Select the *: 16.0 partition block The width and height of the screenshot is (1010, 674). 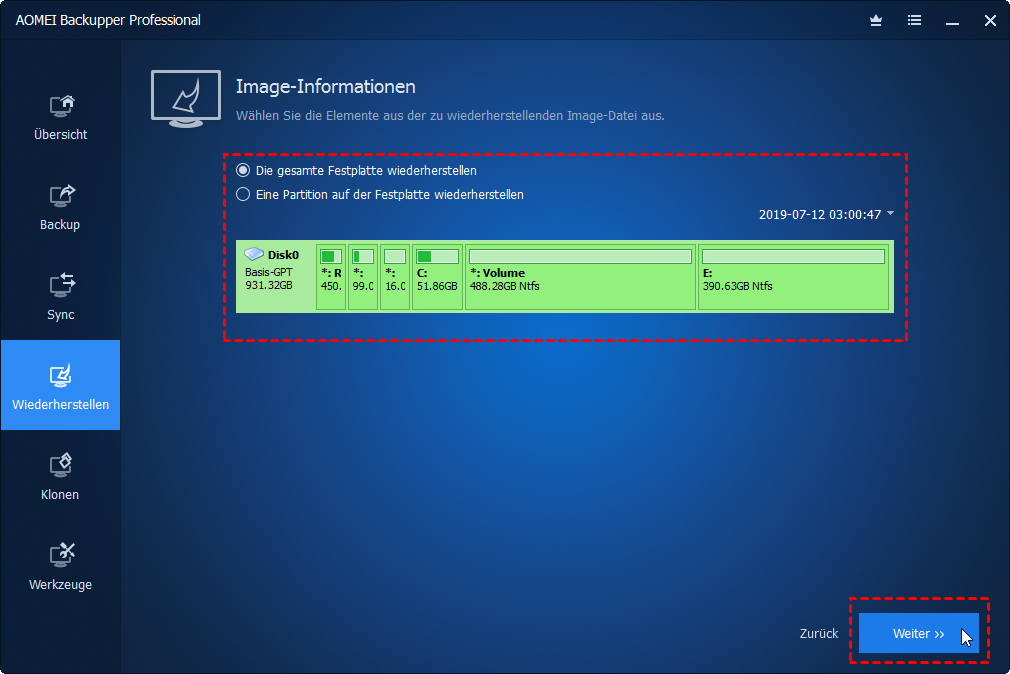coord(395,277)
